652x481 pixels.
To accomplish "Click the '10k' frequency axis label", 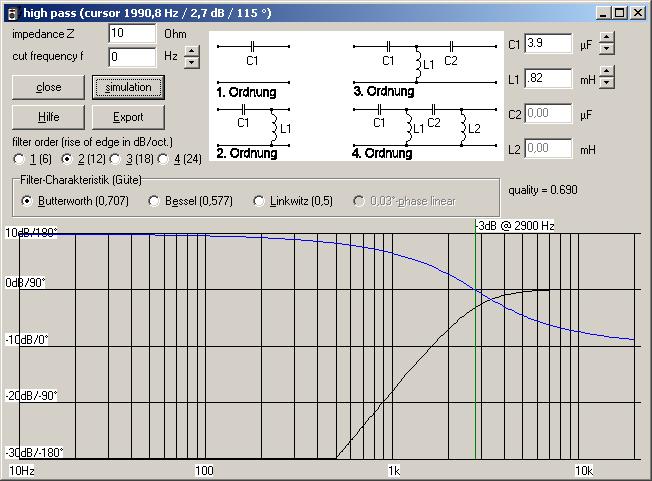I will [584, 471].
